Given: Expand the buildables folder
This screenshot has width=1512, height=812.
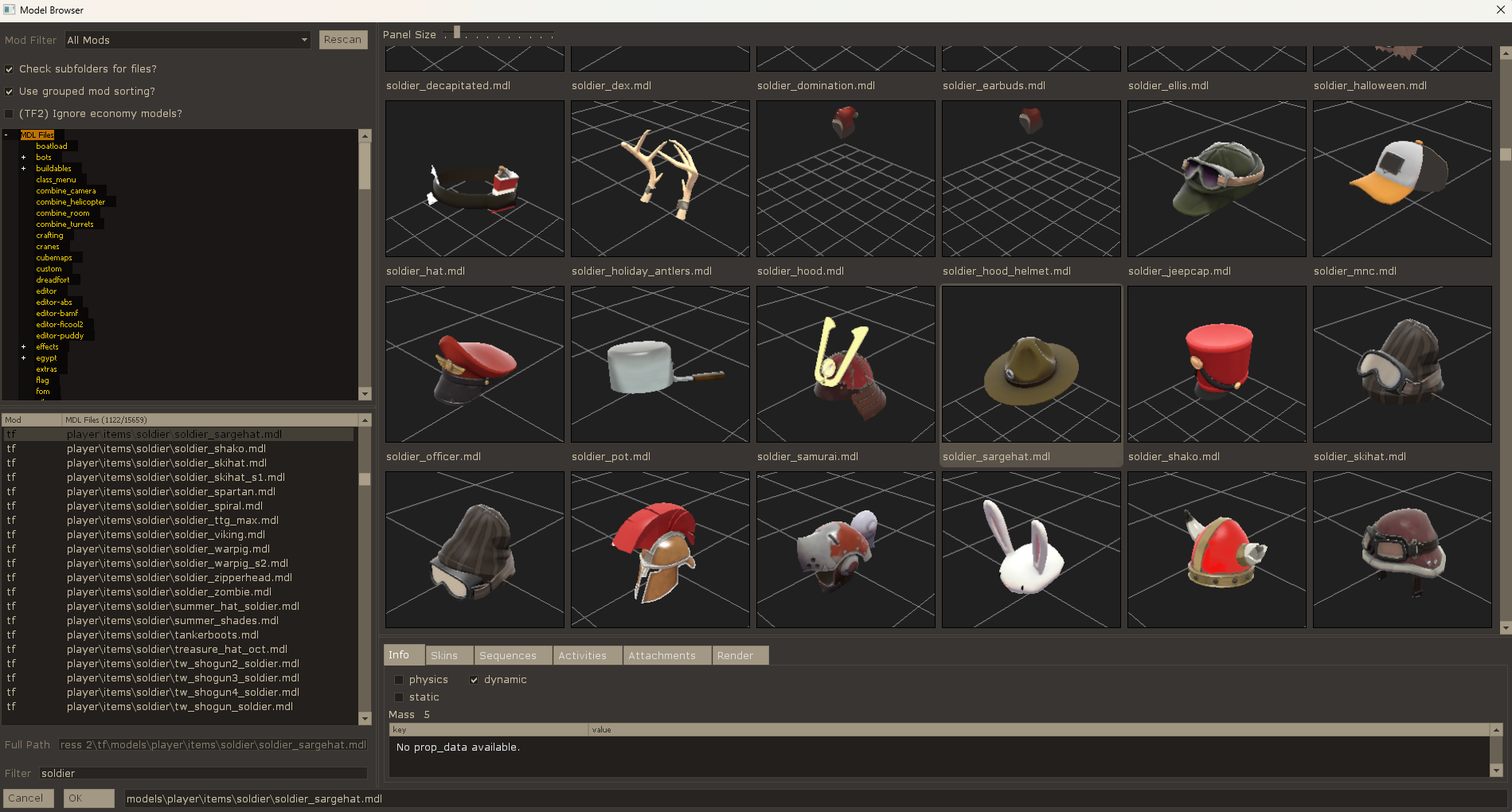Looking at the screenshot, I should [x=23, y=169].
